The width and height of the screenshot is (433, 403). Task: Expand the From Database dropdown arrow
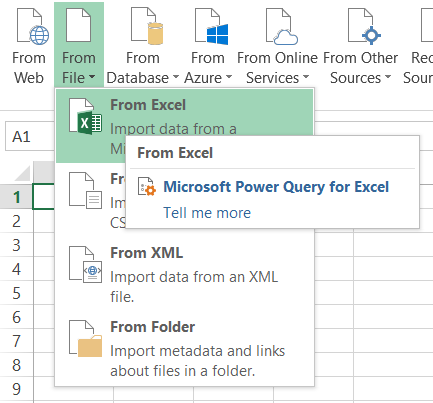pyautogui.click(x=176, y=77)
